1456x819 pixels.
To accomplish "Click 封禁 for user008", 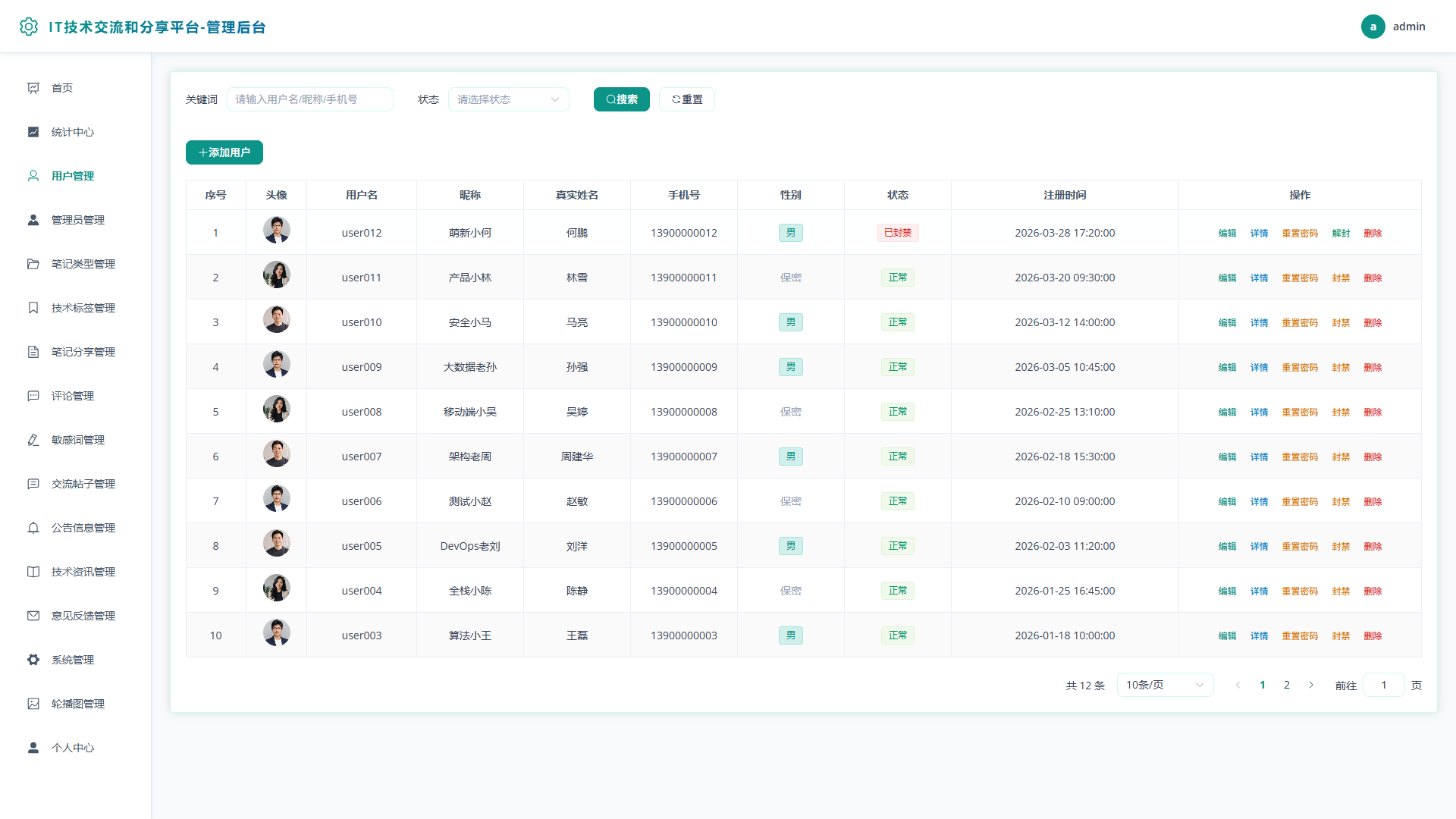I will click(1341, 412).
